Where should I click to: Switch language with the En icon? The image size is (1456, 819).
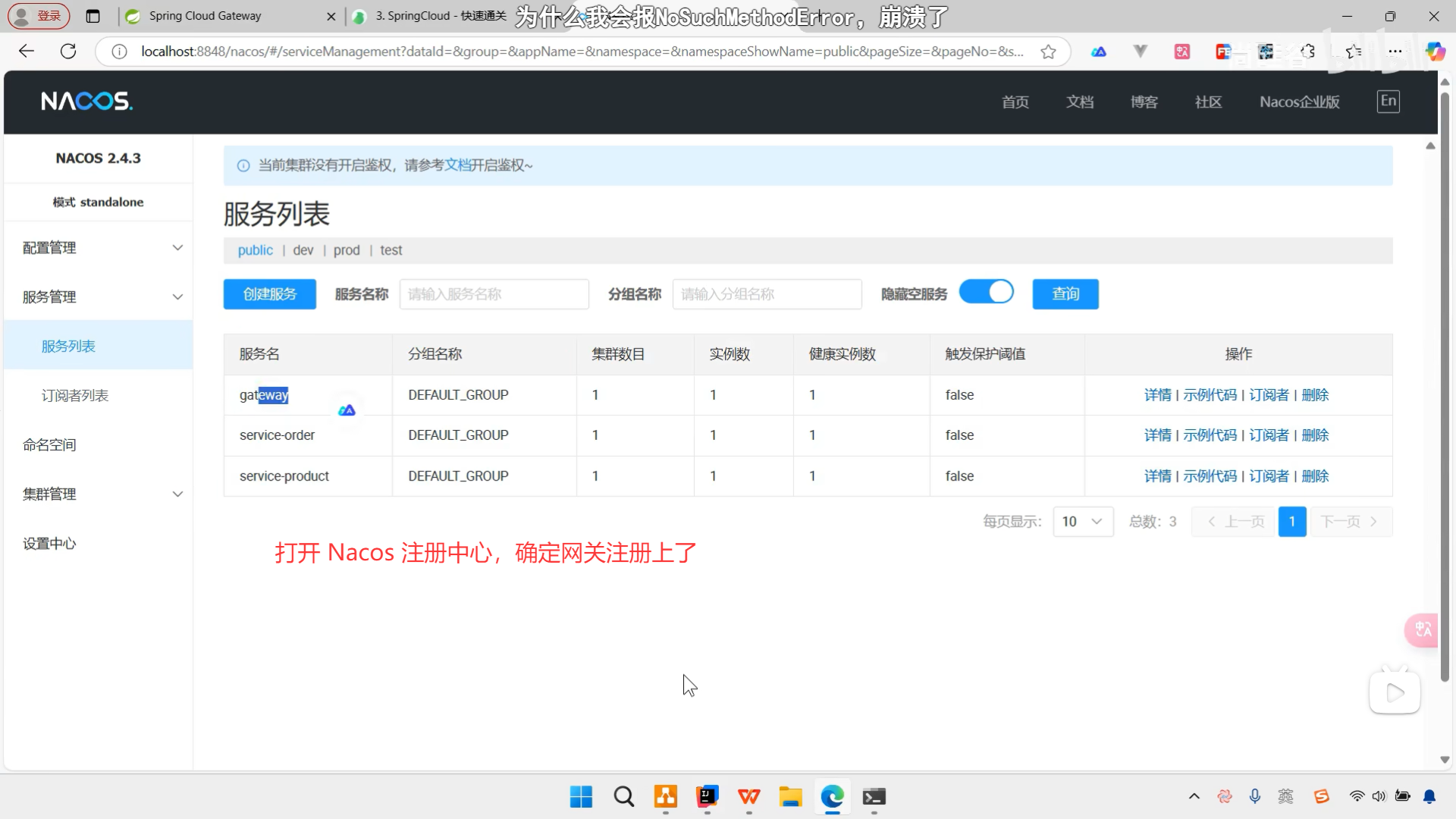point(1388,101)
